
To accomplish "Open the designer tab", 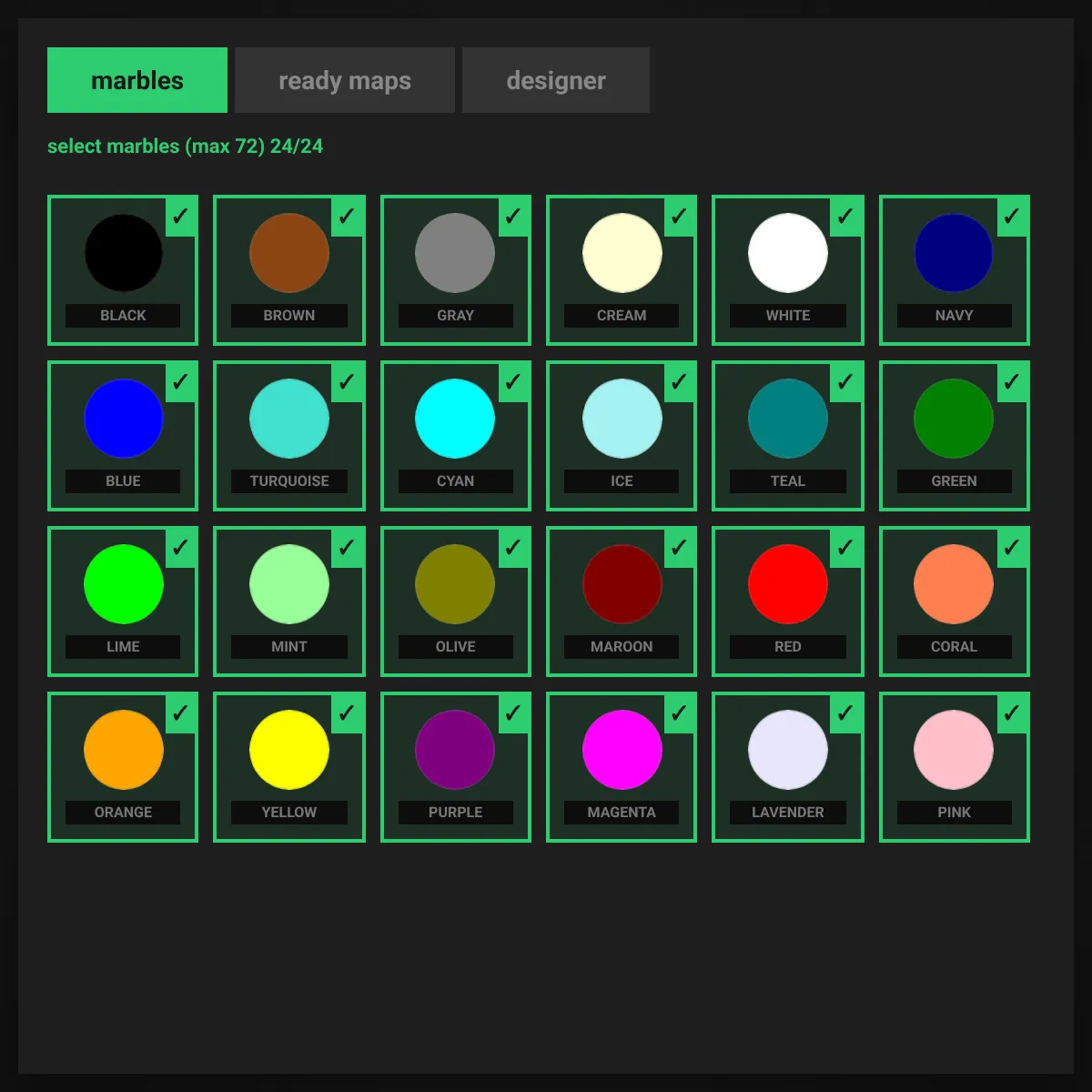I will (x=556, y=80).
